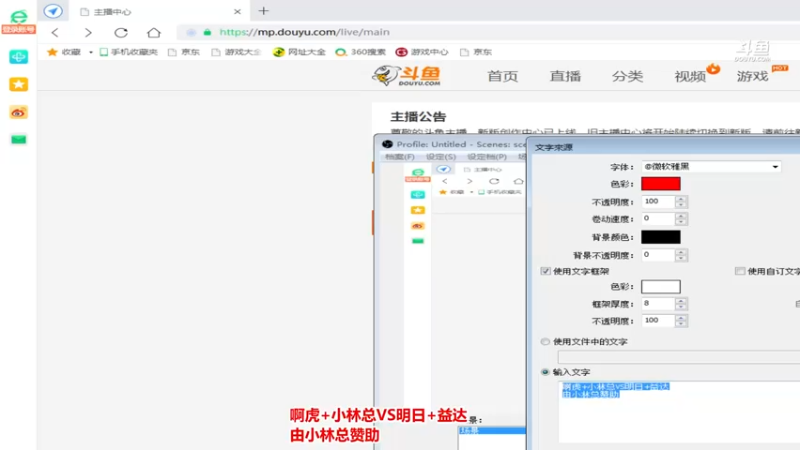Open the 京东 bookmark next to 手机收藏夹
Viewport: 800px width, 450px height.
point(184,52)
